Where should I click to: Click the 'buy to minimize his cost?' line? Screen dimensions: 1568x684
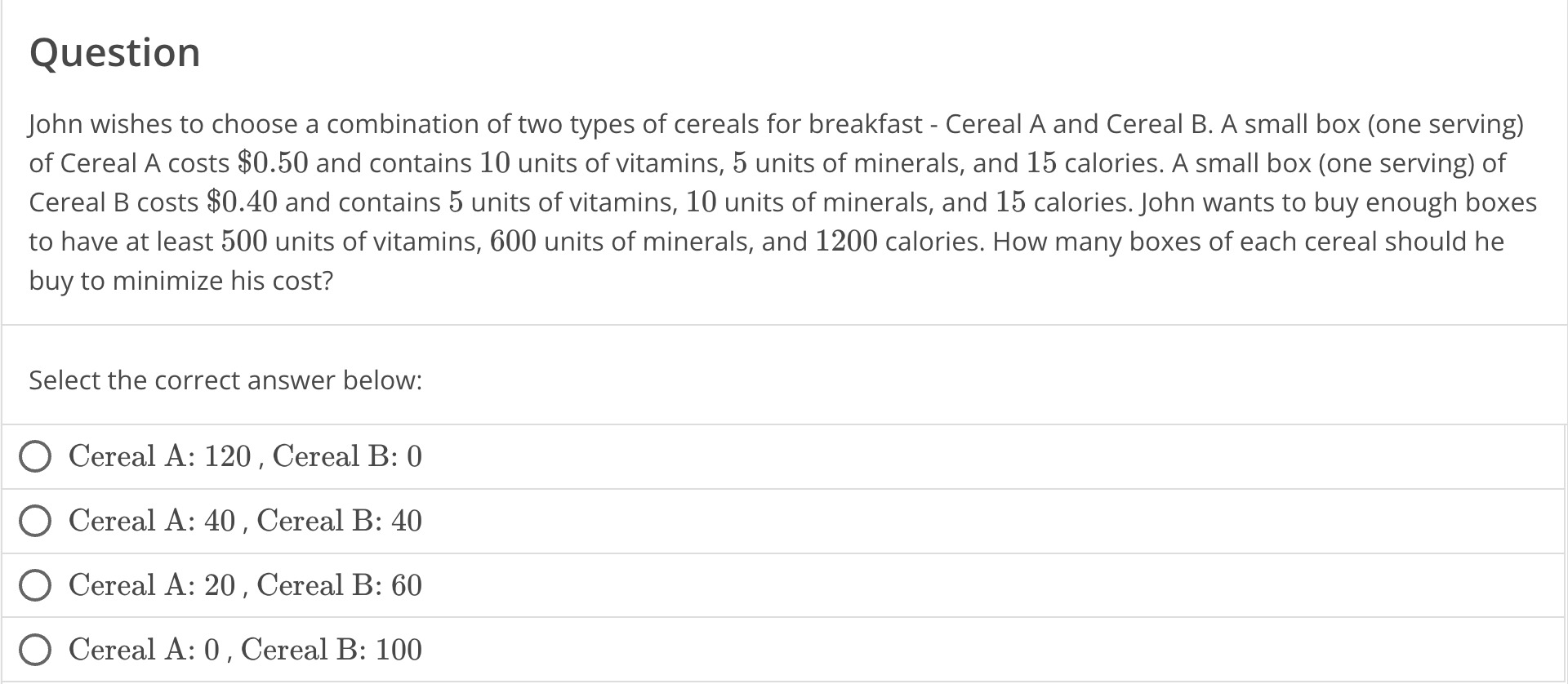181,281
